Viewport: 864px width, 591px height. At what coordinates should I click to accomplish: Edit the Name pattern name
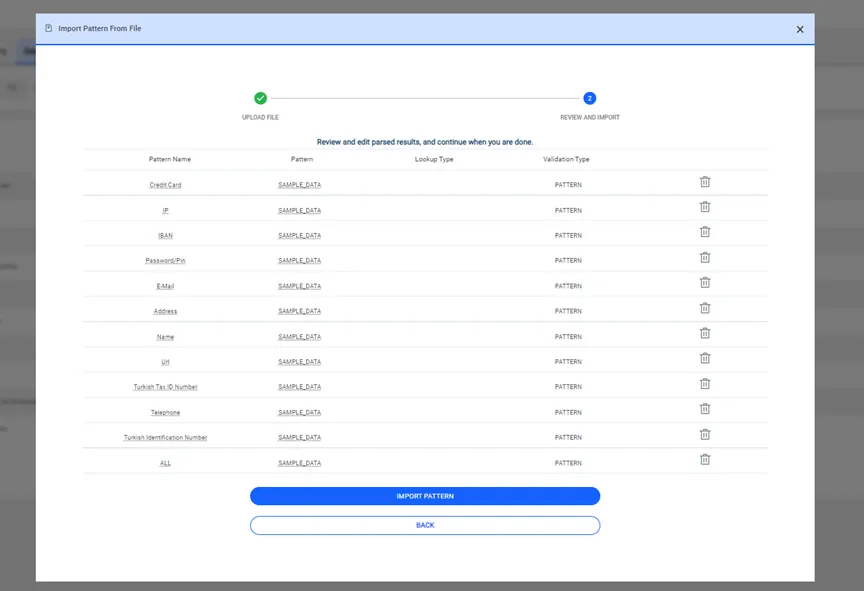pos(165,337)
